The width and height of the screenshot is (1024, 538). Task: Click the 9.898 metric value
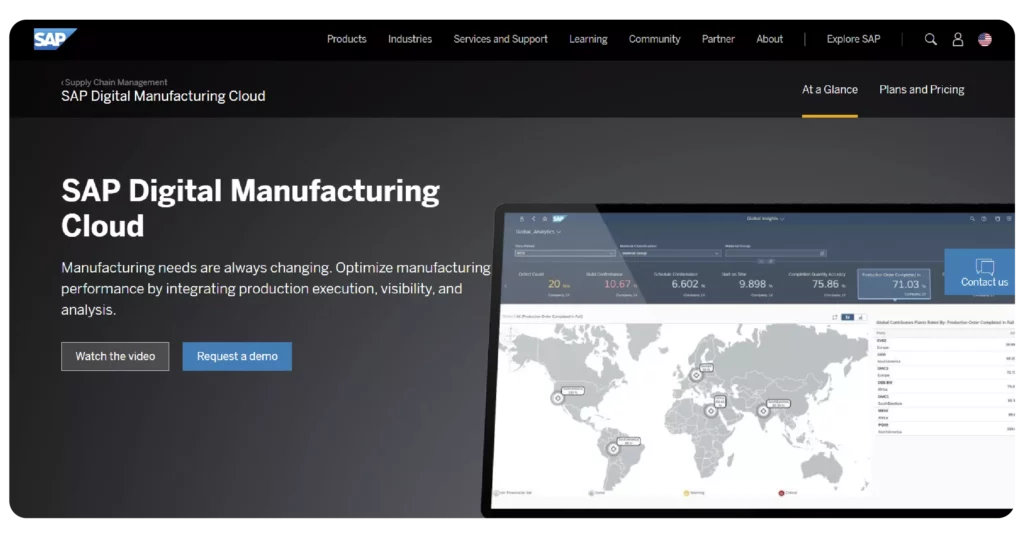752,284
